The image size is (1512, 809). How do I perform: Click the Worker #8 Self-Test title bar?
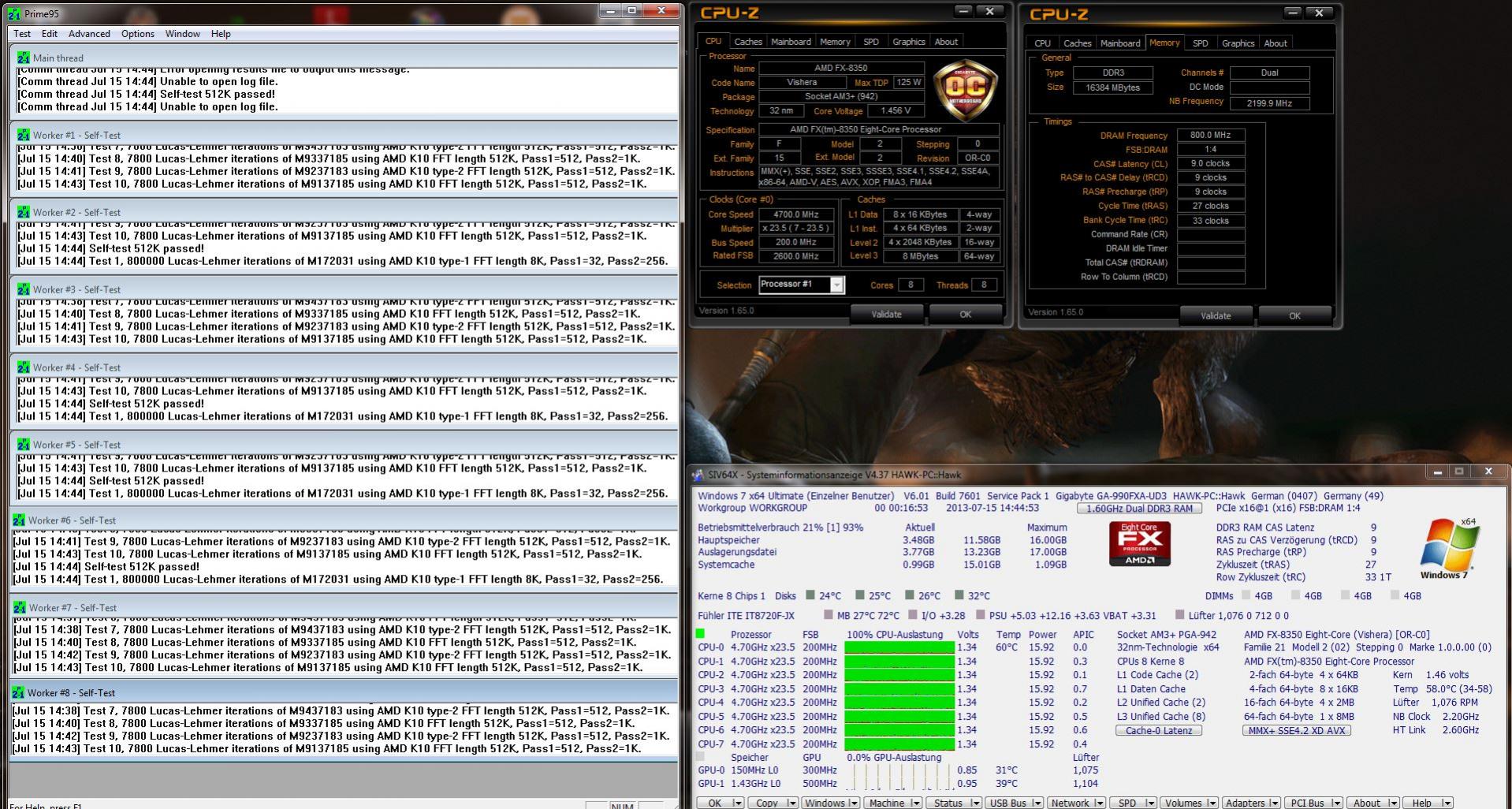344,692
